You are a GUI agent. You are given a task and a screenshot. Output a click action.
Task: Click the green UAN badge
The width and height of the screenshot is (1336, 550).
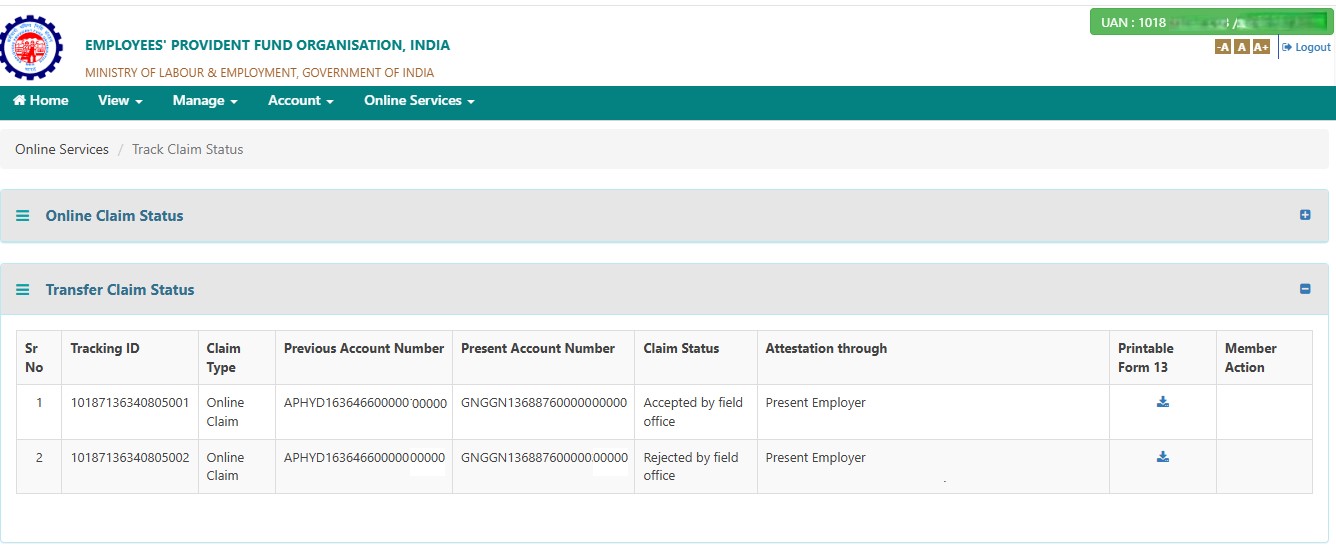click(1211, 22)
